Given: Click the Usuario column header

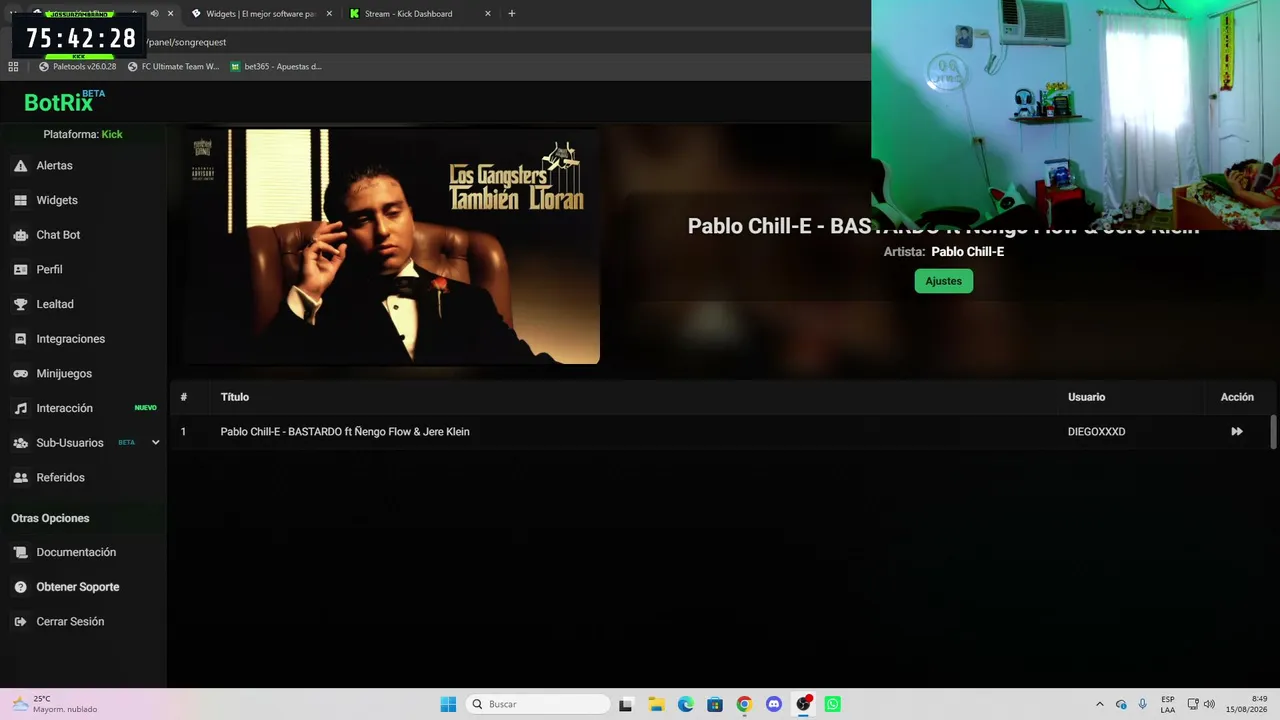Looking at the screenshot, I should pyautogui.click(x=1086, y=397).
